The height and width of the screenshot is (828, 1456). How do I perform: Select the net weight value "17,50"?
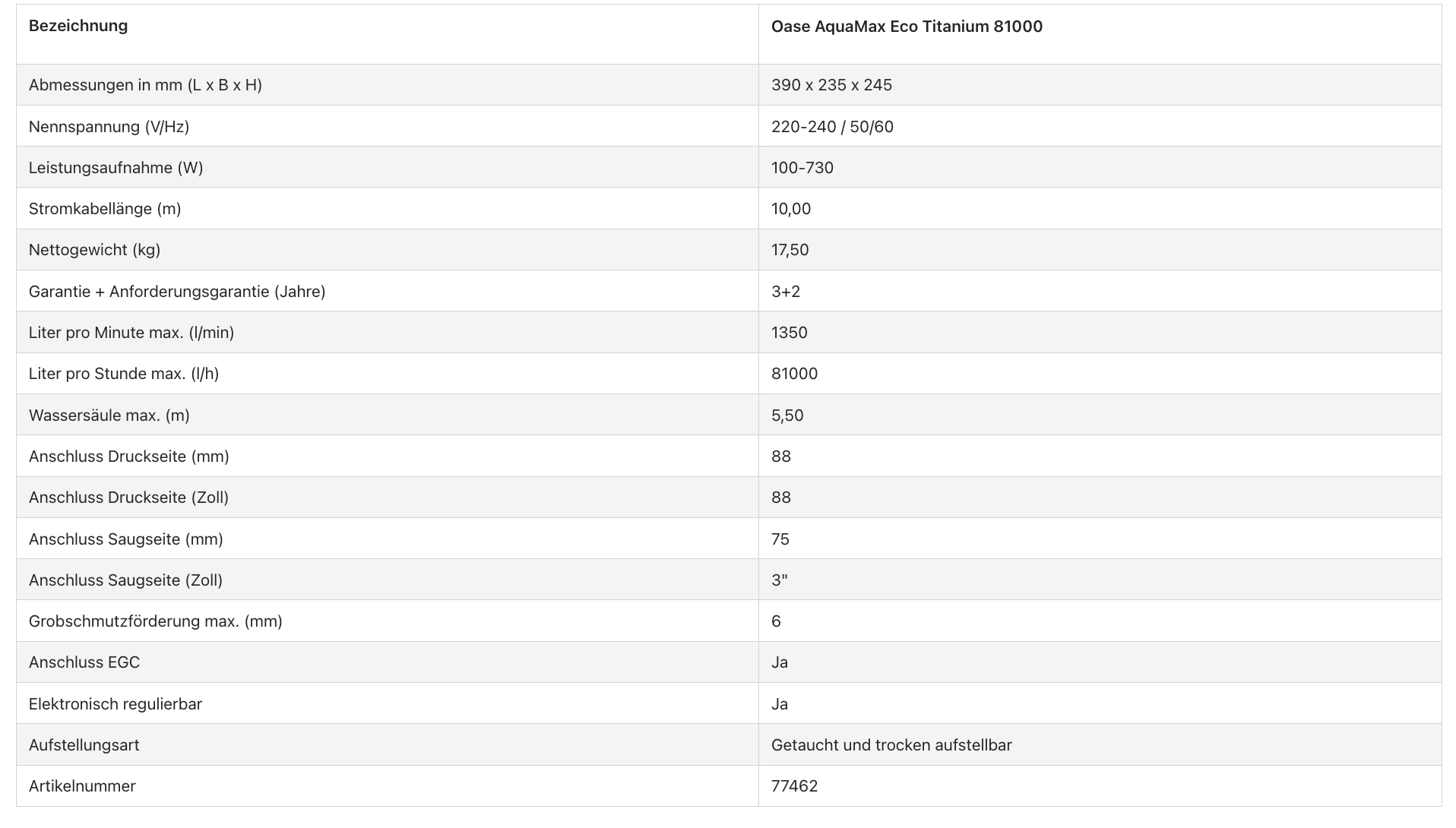pos(790,250)
